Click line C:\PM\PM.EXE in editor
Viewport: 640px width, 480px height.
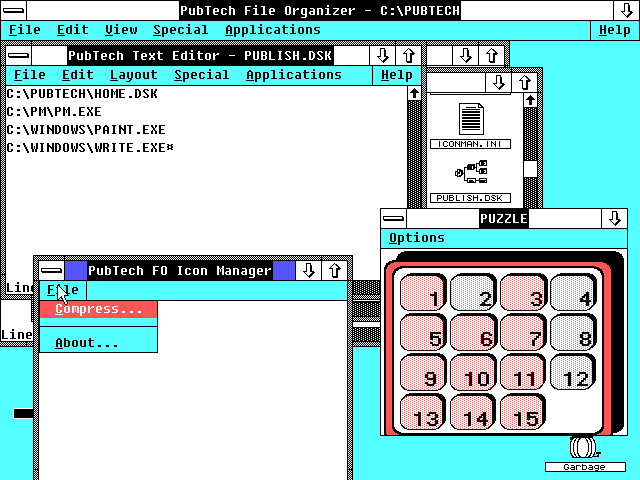54,112
